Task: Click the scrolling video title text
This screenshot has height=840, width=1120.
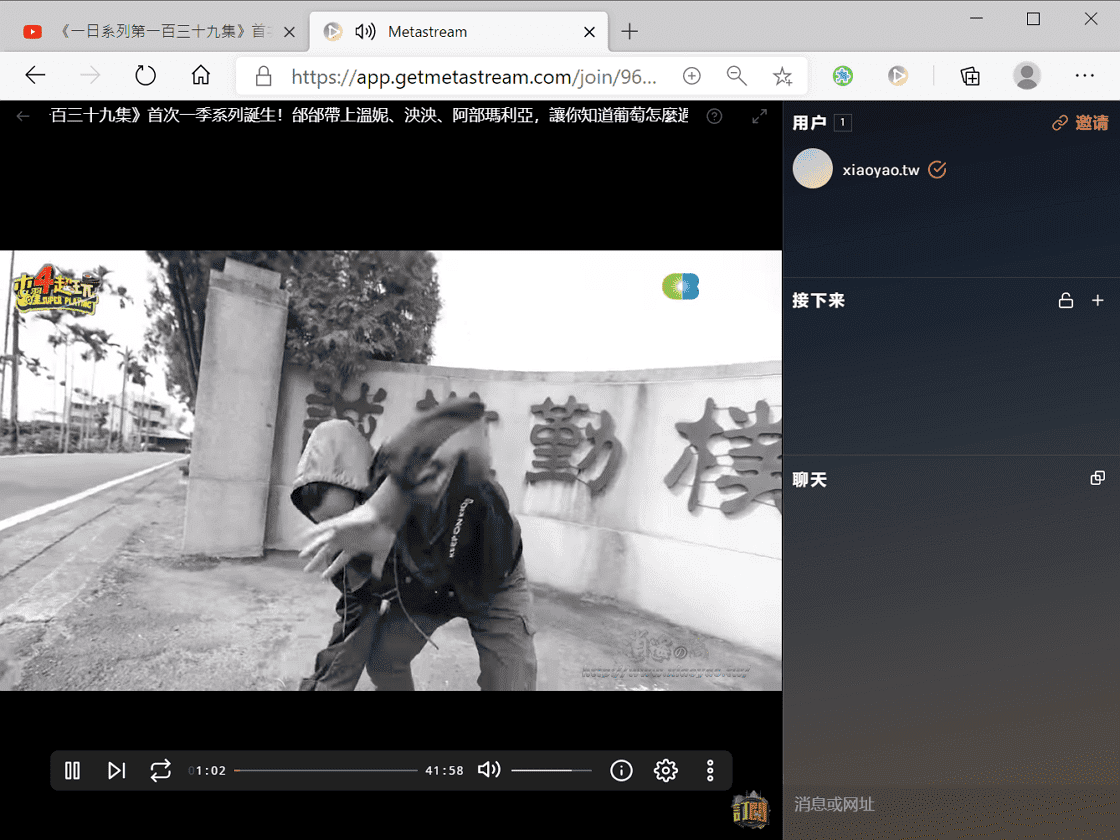Action: coord(369,115)
